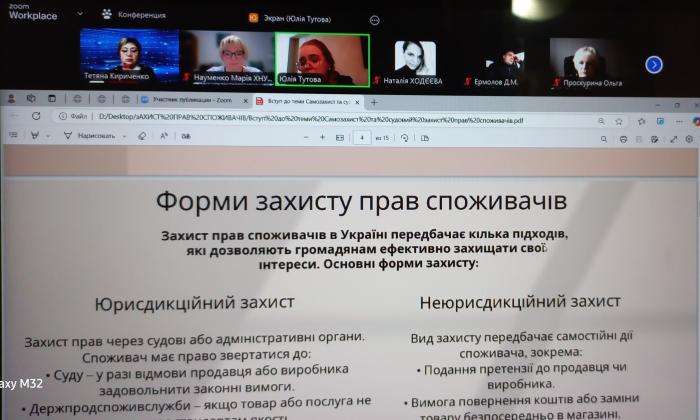Open a new browser tab with plus
The width and height of the screenshot is (700, 420).
[x=374, y=101]
